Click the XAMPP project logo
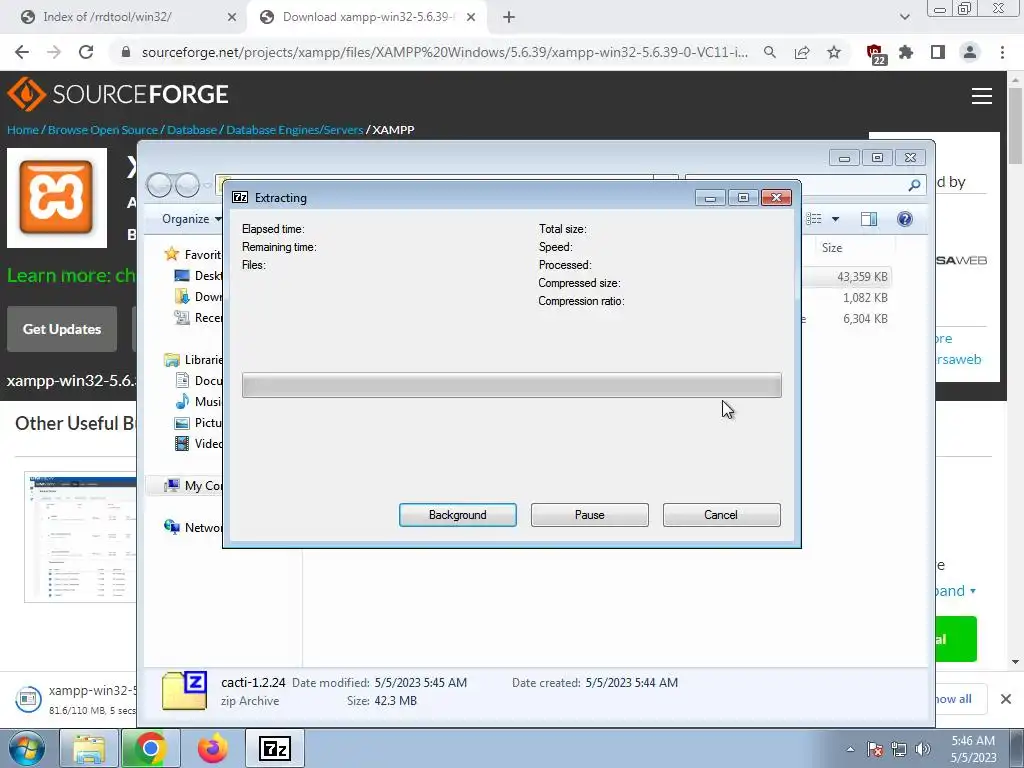The height and width of the screenshot is (768, 1024). pyautogui.click(x=57, y=198)
